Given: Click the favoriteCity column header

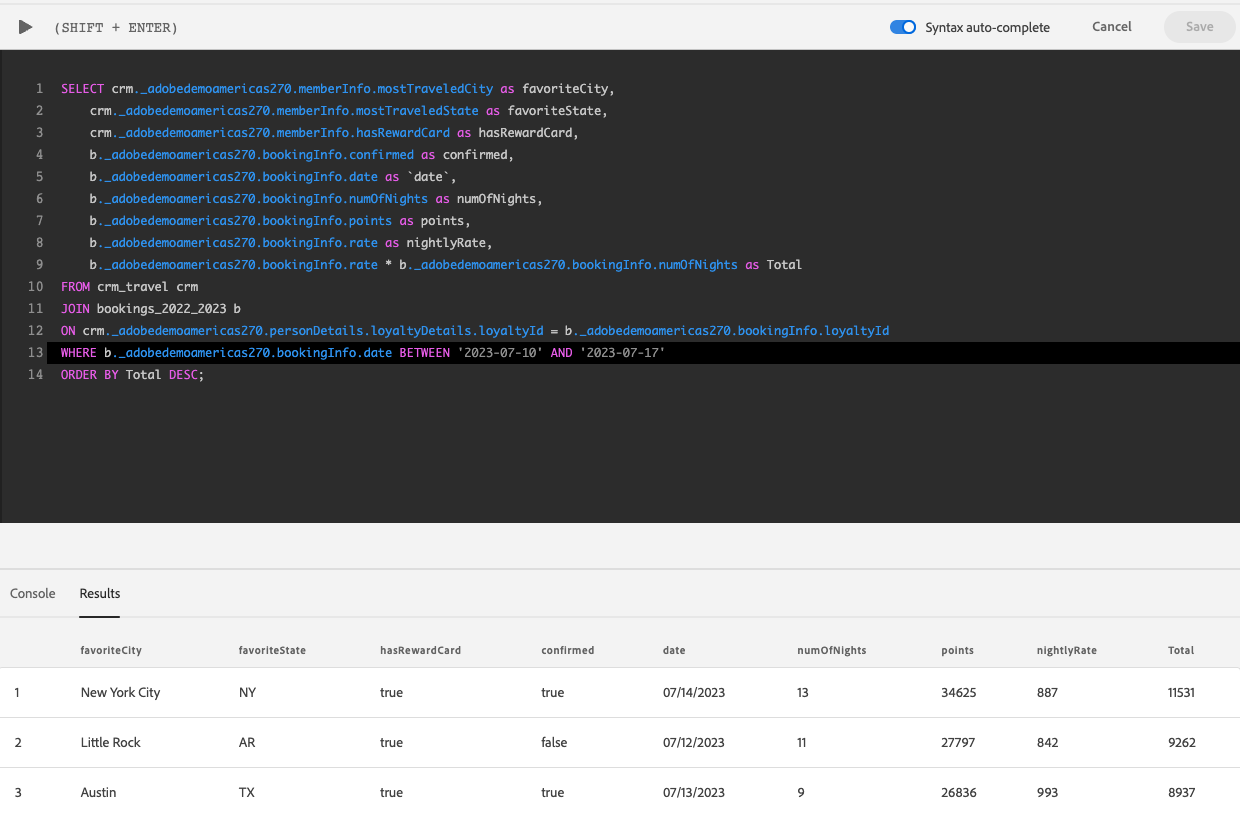Looking at the screenshot, I should pyautogui.click(x=111, y=650).
